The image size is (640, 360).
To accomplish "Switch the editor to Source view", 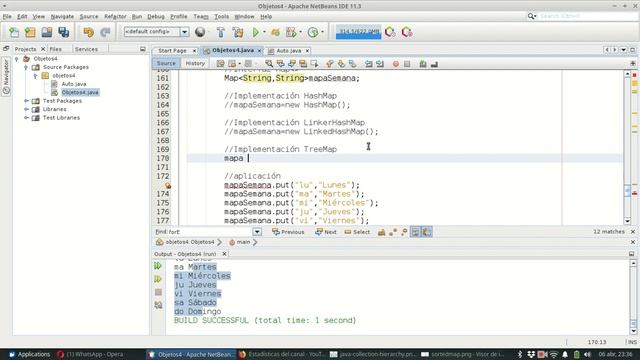I will coord(166,63).
